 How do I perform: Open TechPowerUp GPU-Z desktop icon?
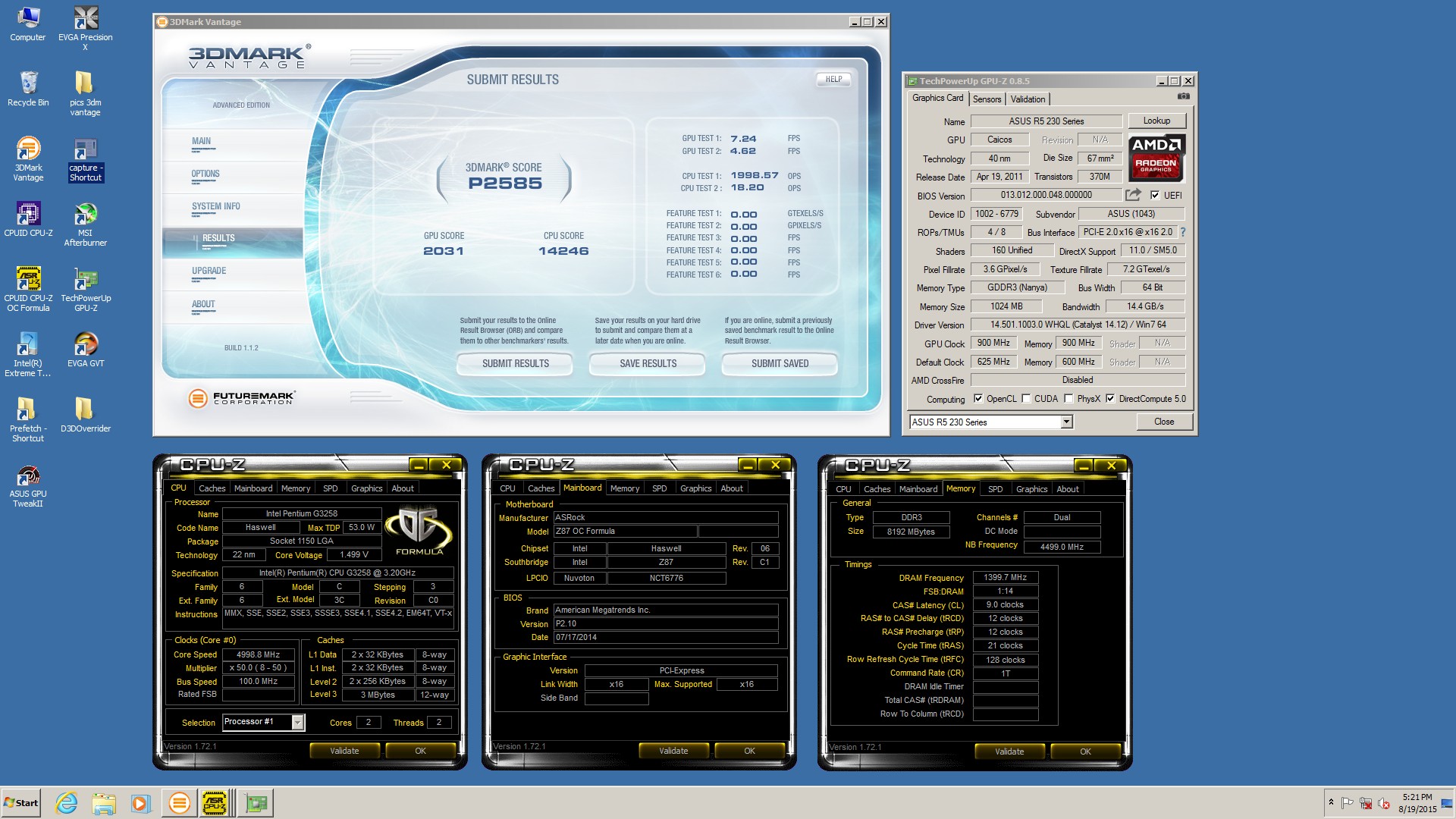click(86, 289)
